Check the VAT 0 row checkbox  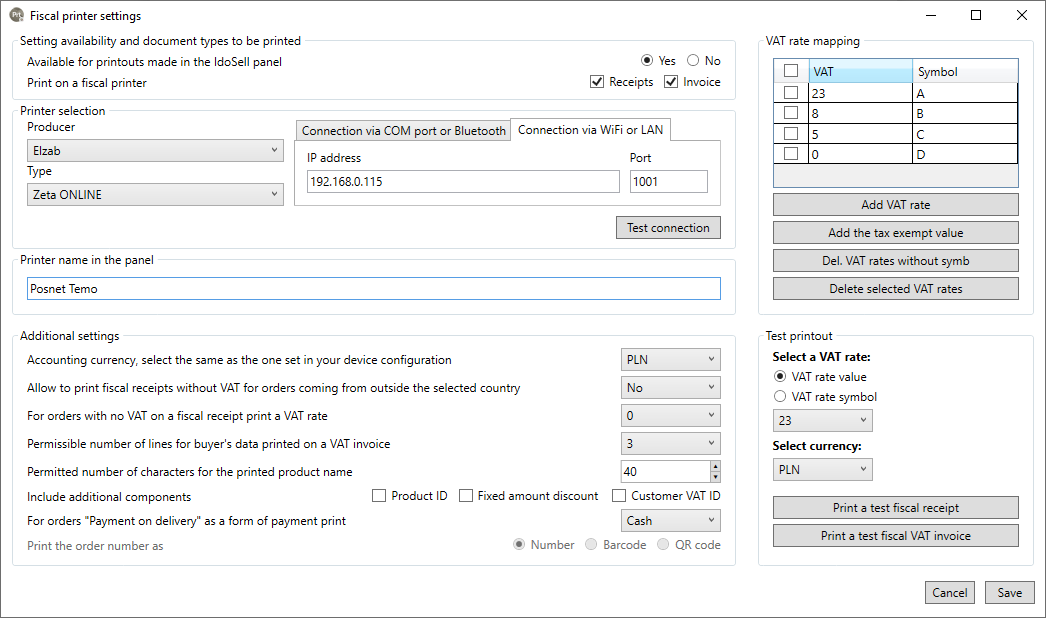[791, 153]
